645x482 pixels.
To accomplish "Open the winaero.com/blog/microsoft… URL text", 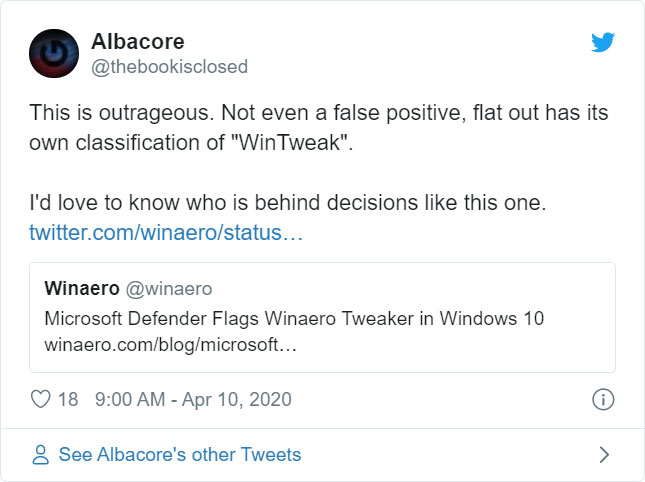I will pos(170,345).
